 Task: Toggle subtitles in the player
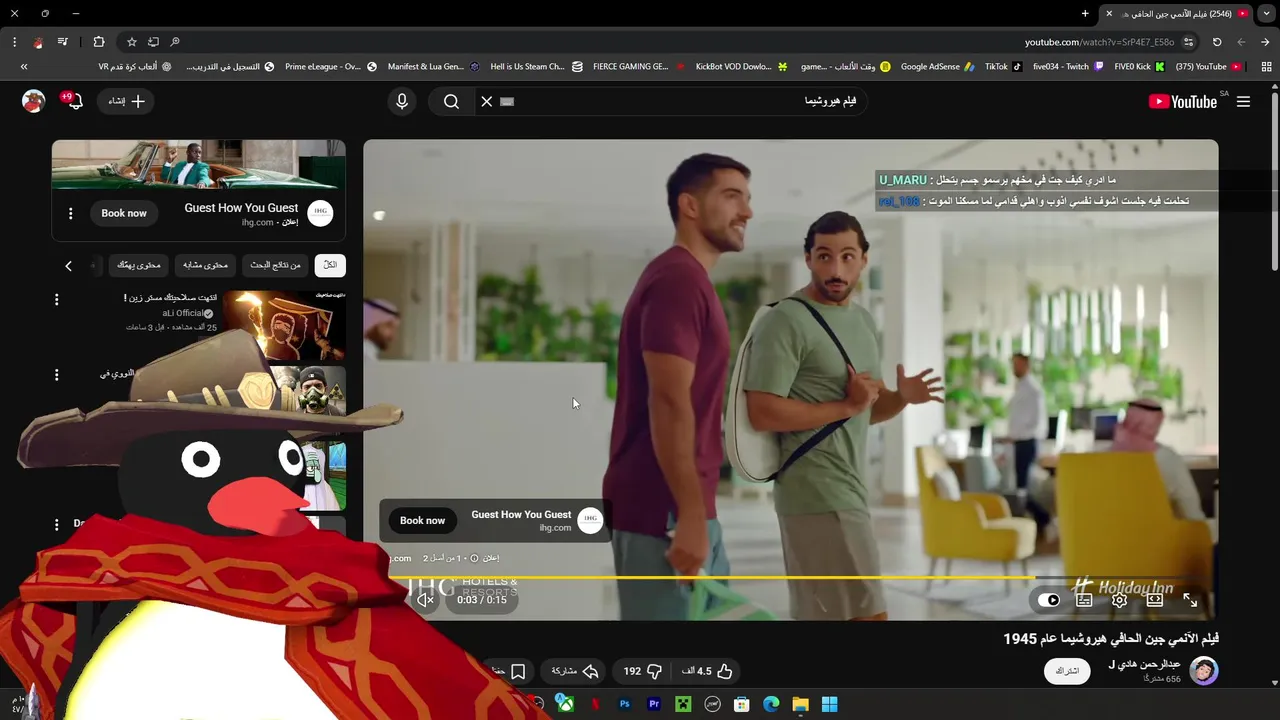[1084, 600]
